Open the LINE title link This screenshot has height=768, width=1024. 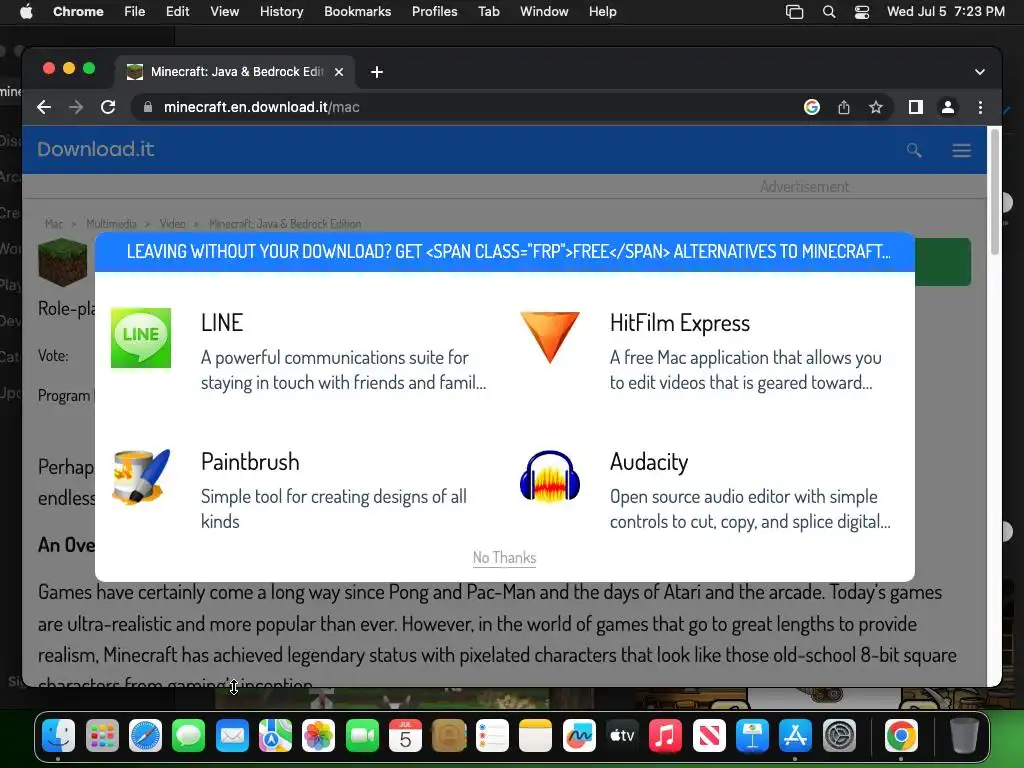pyautogui.click(x=222, y=323)
